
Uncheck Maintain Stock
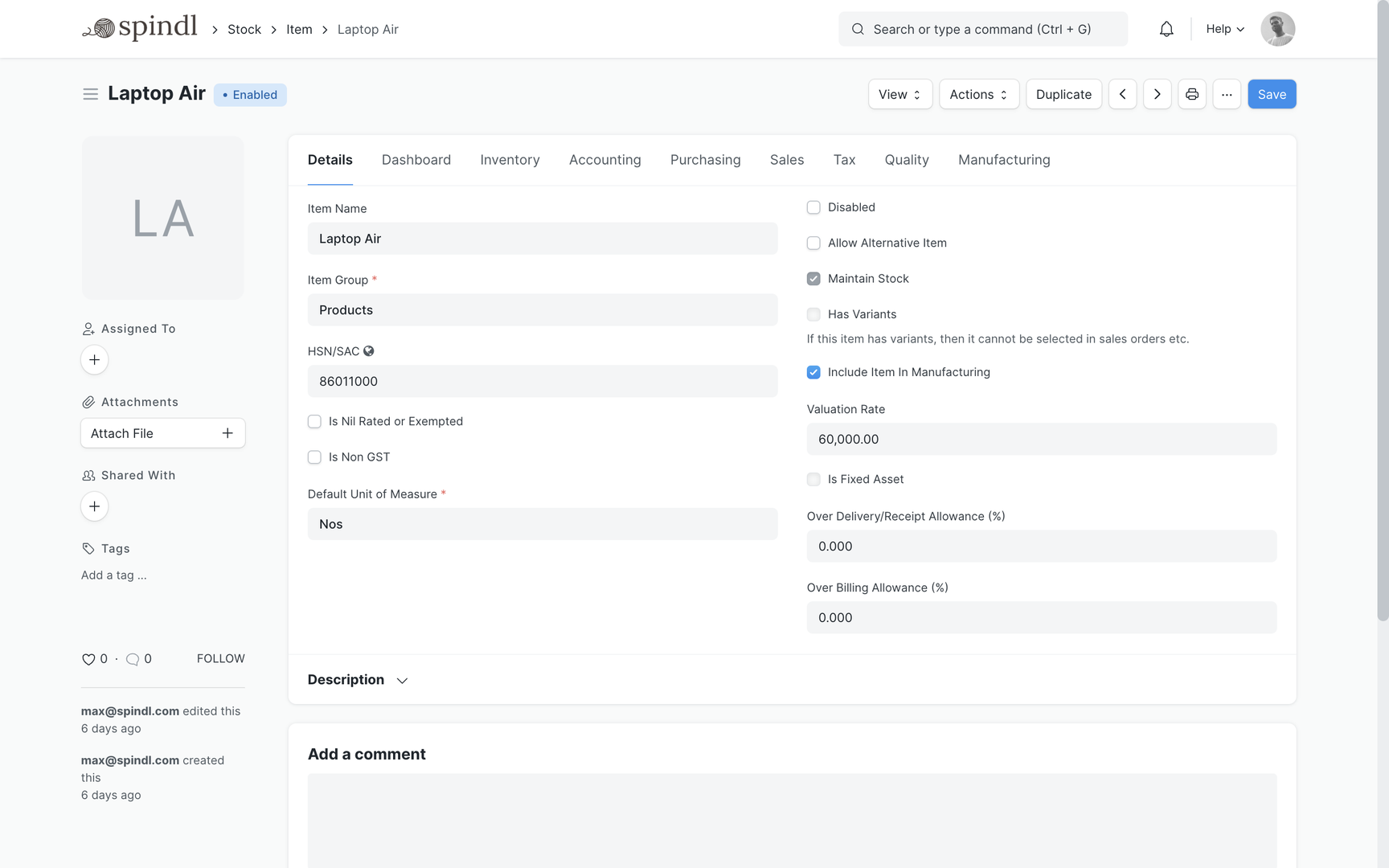813,278
